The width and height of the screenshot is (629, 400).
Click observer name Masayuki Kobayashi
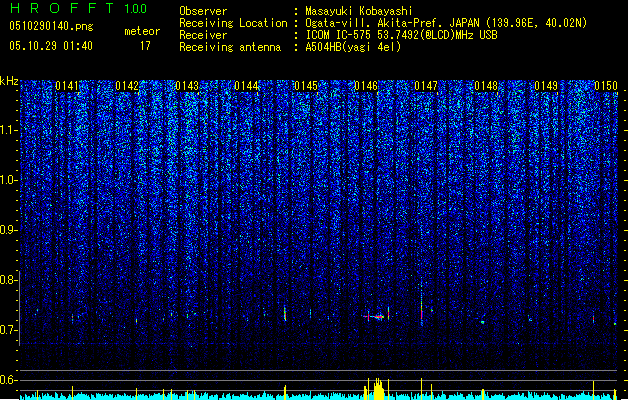[x=359, y=11]
